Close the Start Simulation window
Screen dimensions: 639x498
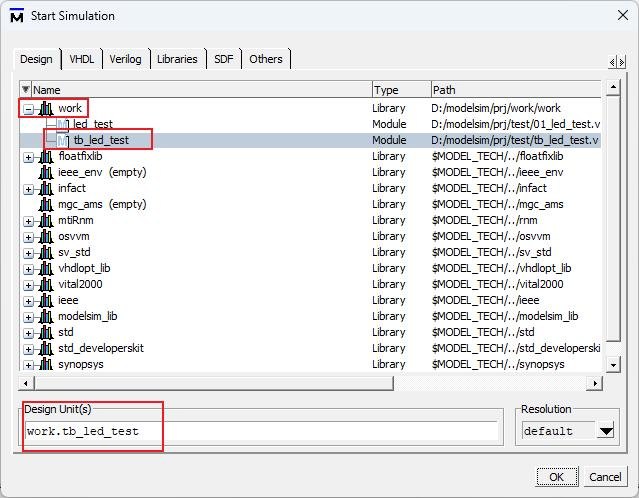[623, 15]
